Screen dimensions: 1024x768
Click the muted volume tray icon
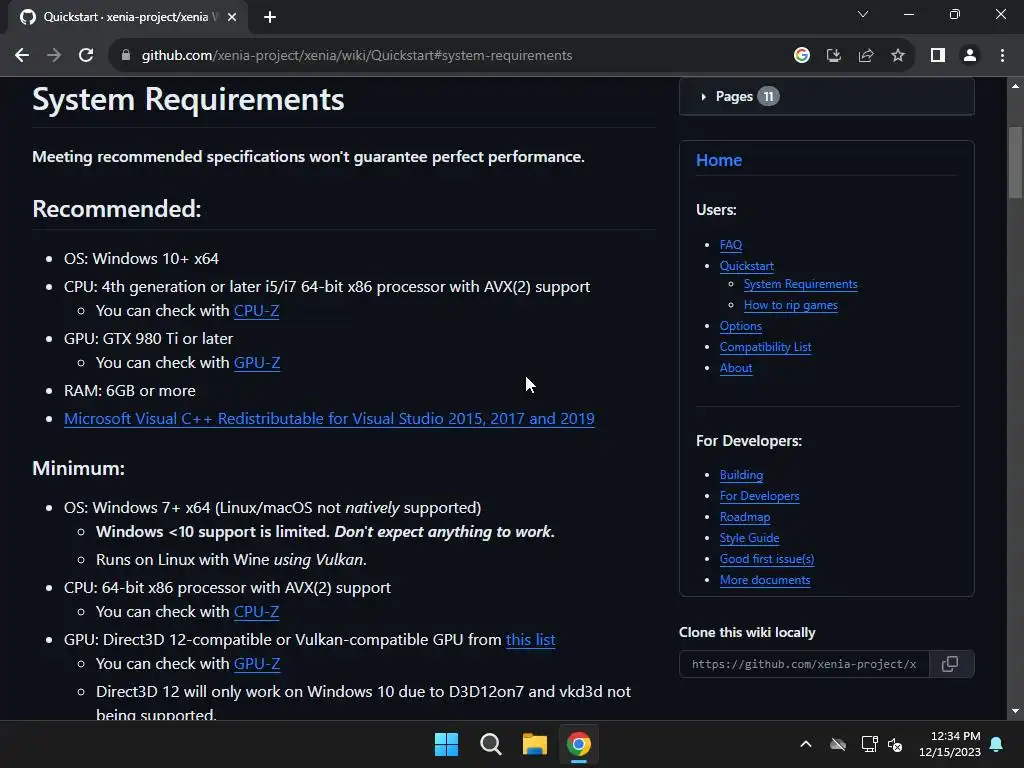(895, 744)
